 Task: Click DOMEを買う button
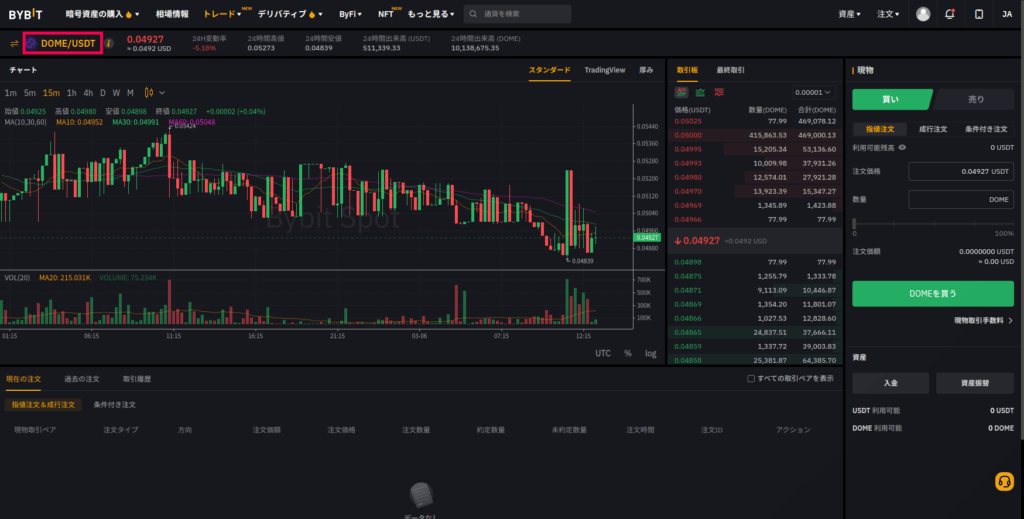933,294
